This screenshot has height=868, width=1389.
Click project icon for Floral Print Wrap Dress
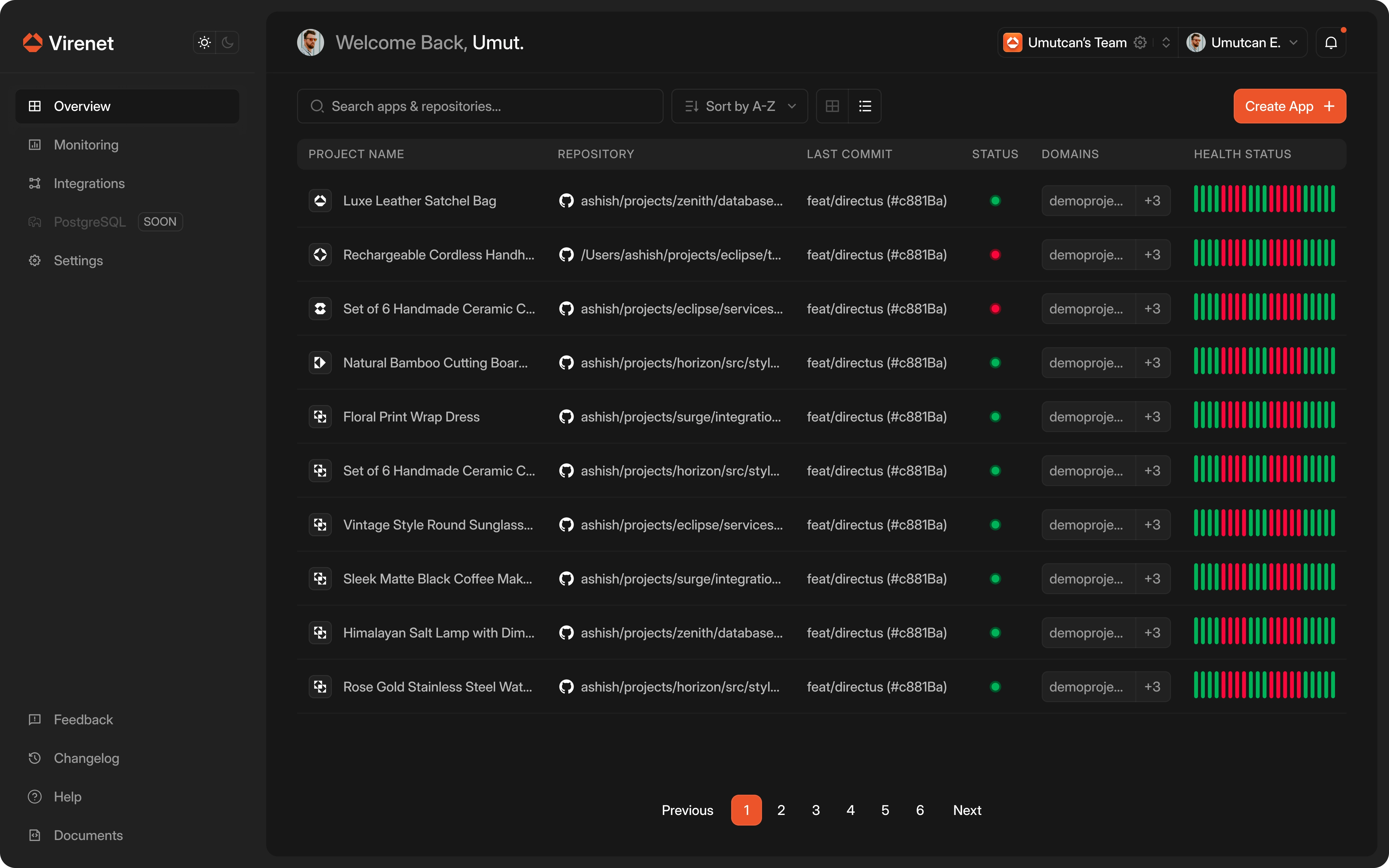click(x=320, y=417)
